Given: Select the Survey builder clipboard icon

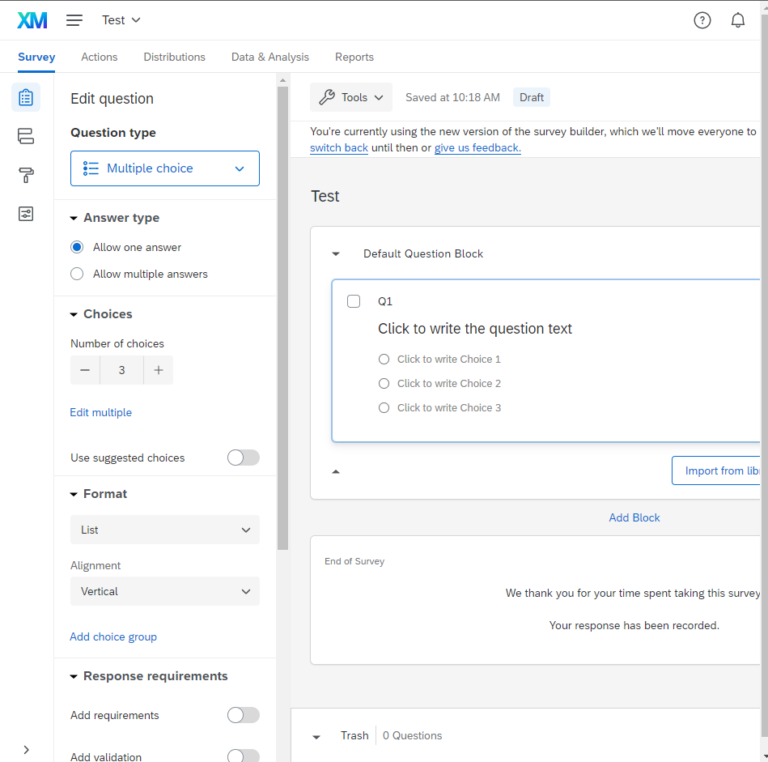Looking at the screenshot, I should [26, 98].
